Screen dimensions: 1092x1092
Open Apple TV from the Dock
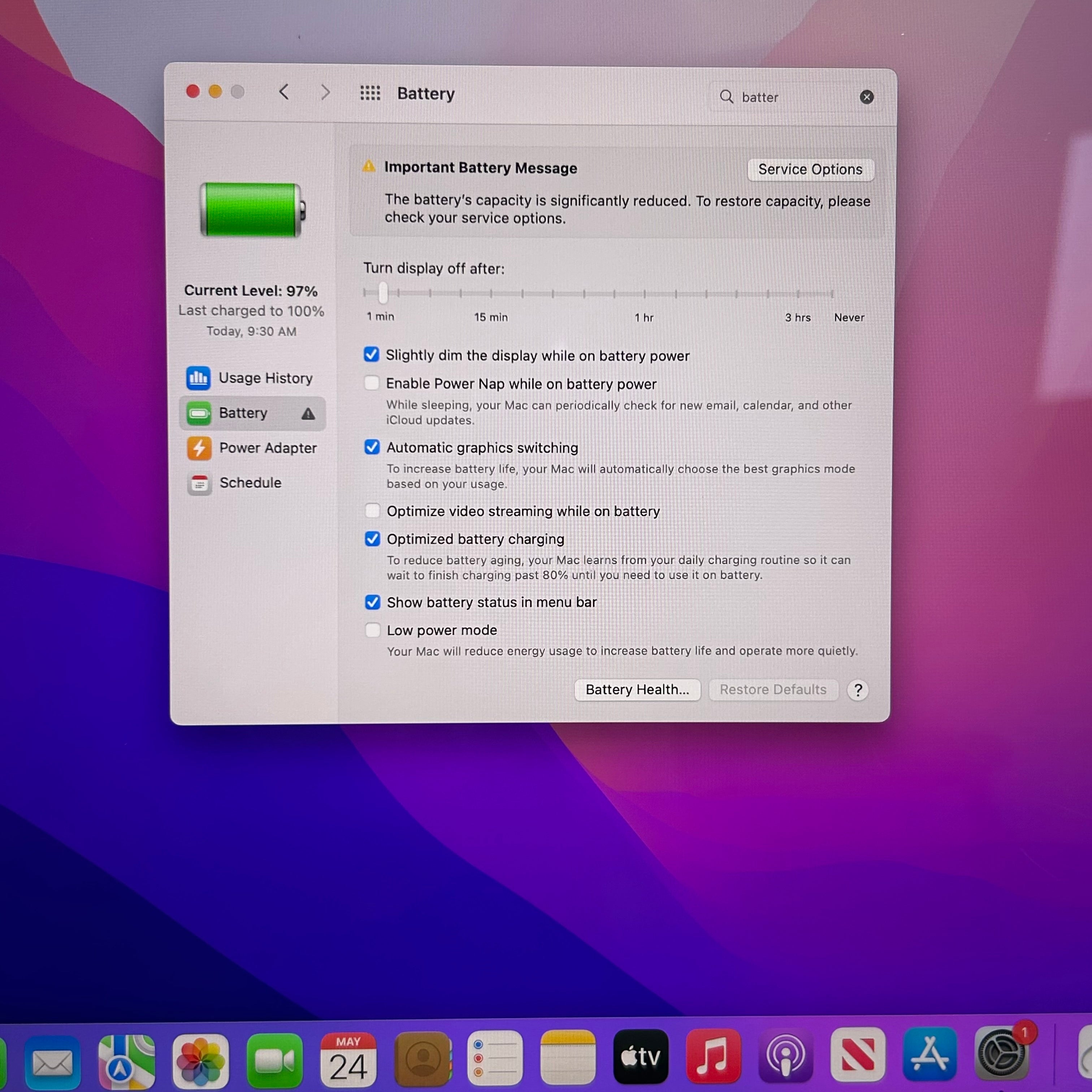640,1056
